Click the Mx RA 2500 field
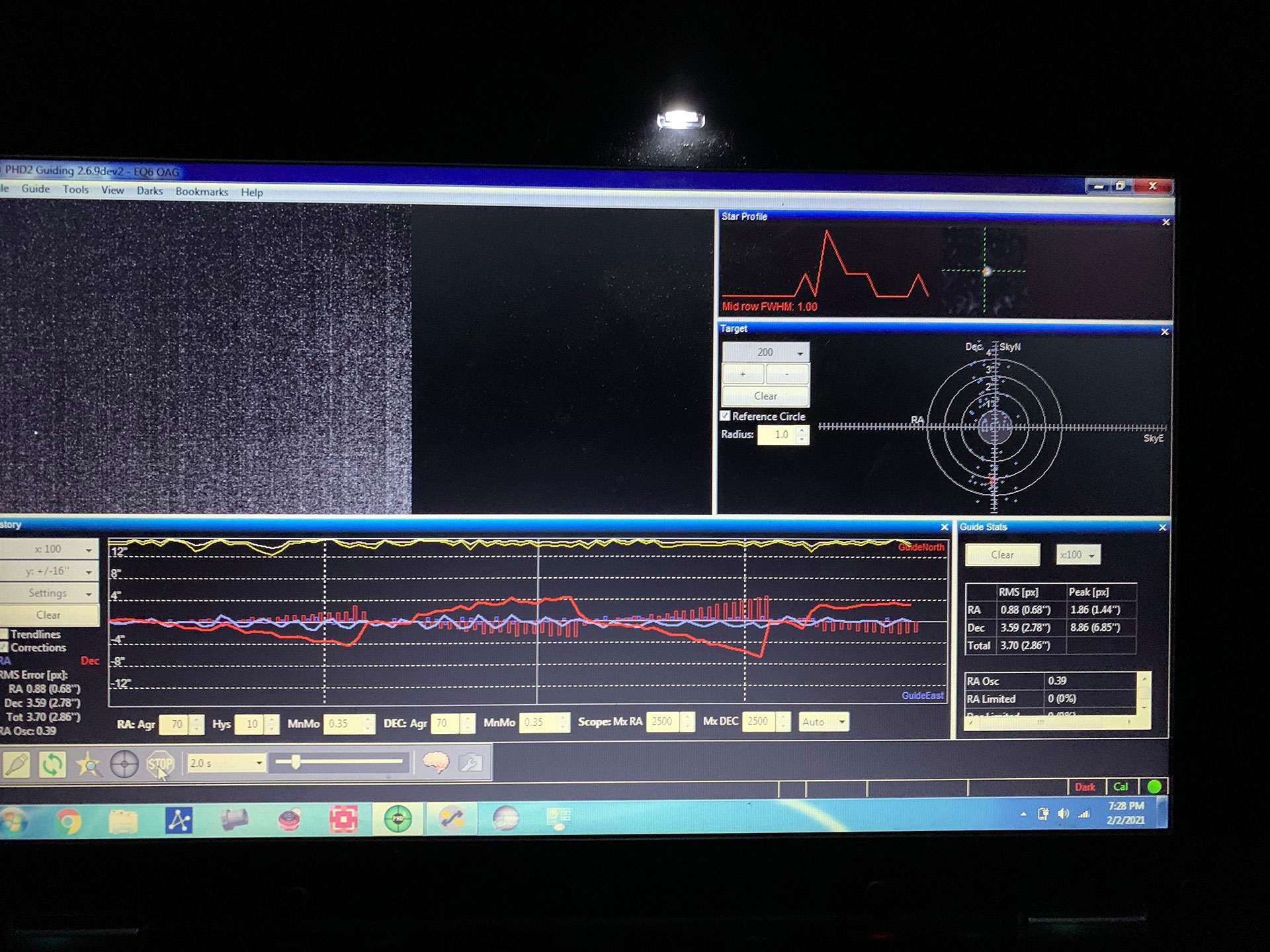 click(664, 721)
